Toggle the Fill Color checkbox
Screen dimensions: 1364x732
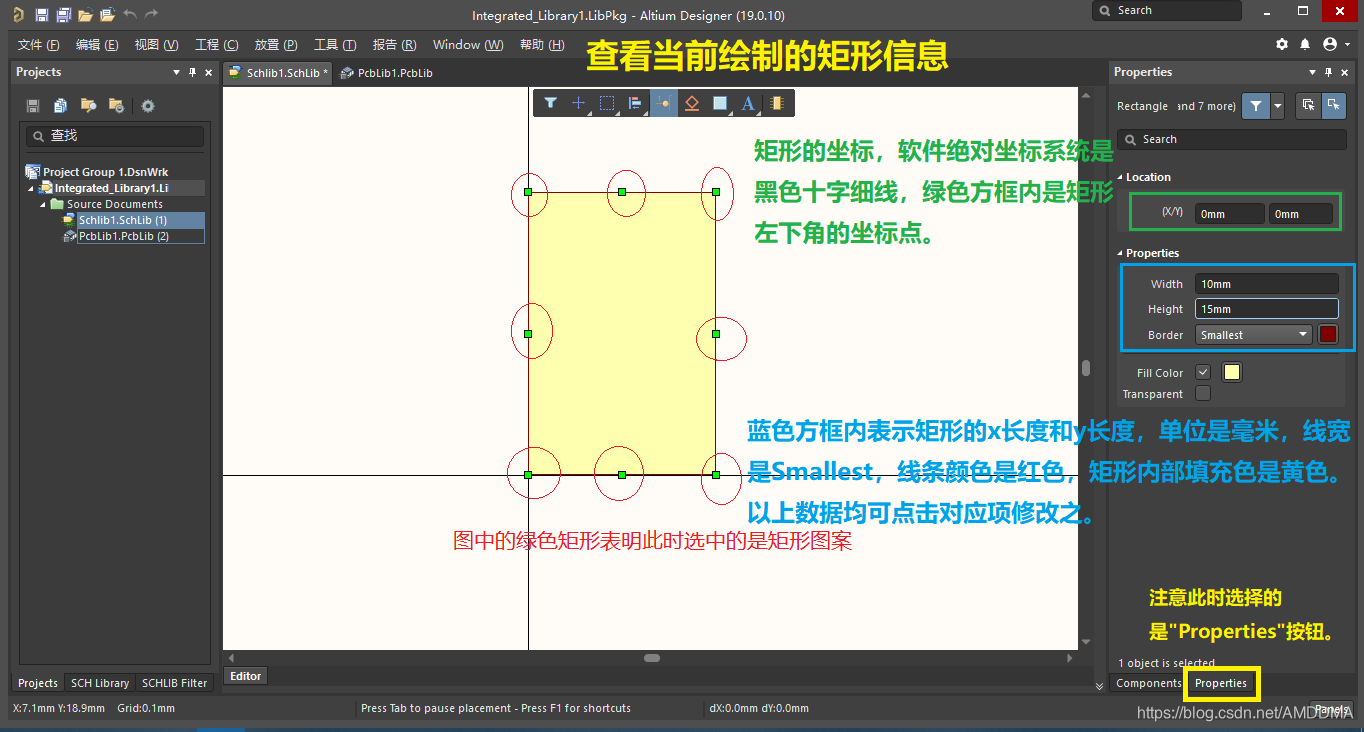[1203, 372]
